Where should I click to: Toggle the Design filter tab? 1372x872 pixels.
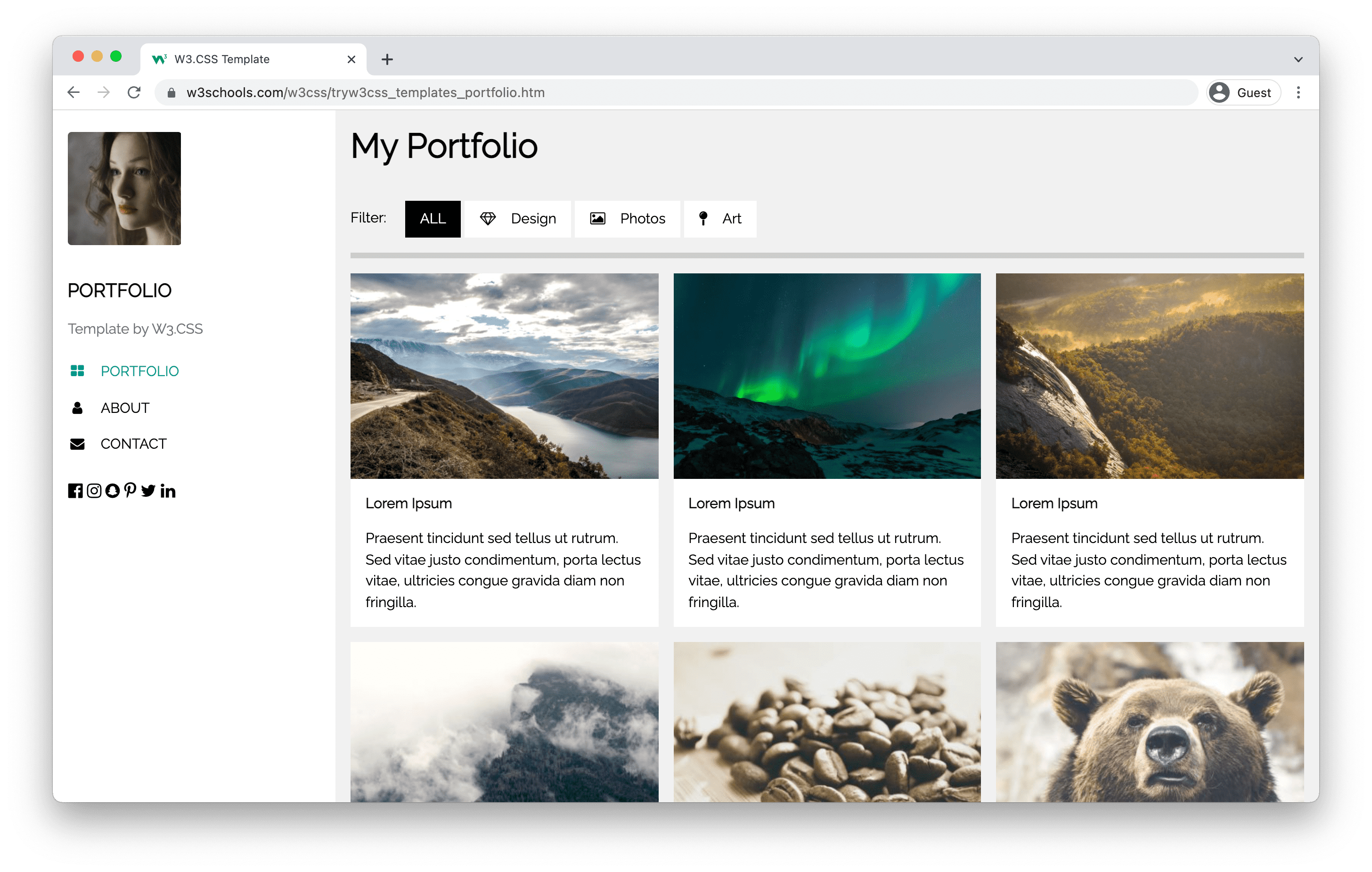click(x=519, y=218)
